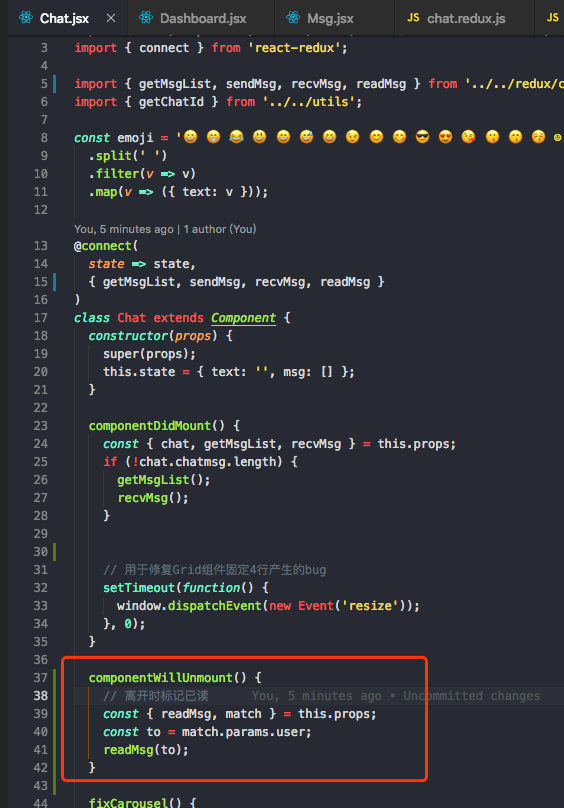This screenshot has height=808, width=564.
Task: Click setTimeout on line 32
Action: 139,587
